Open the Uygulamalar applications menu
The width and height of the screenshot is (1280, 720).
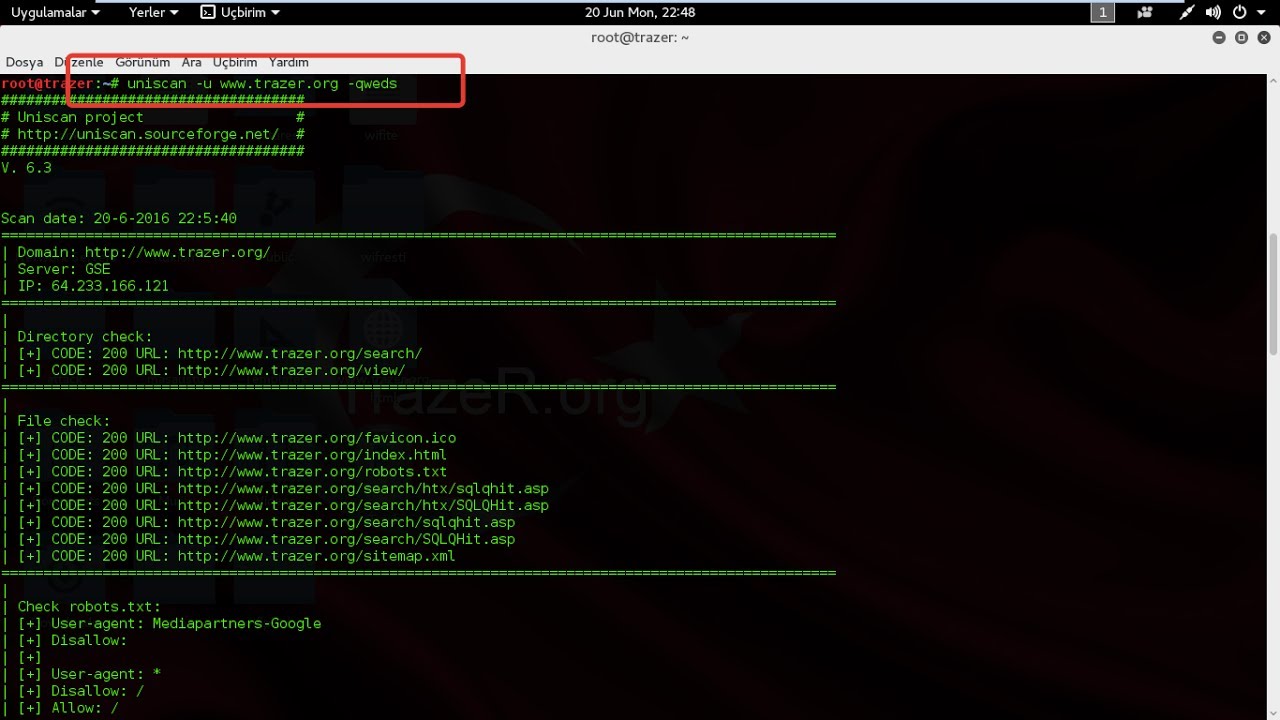click(x=55, y=13)
